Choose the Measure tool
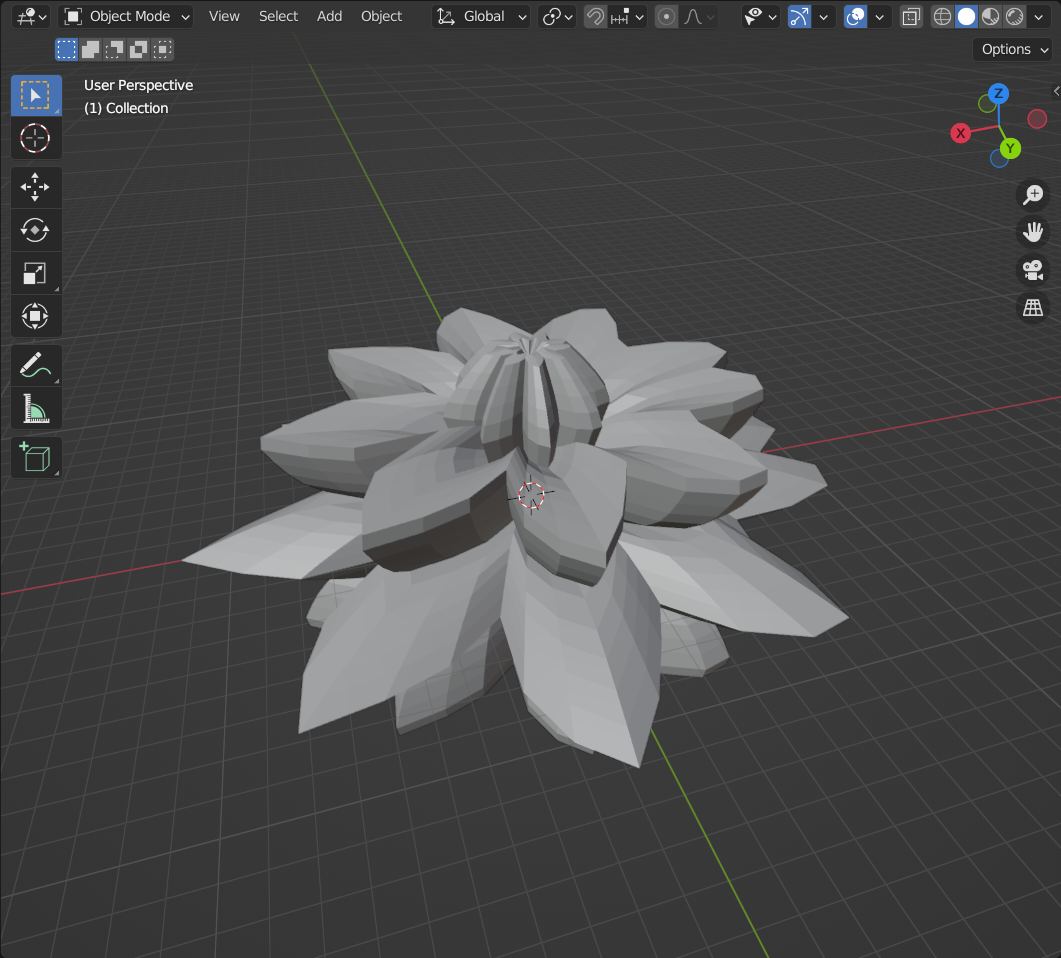Image resolution: width=1061 pixels, height=958 pixels. pos(36,409)
